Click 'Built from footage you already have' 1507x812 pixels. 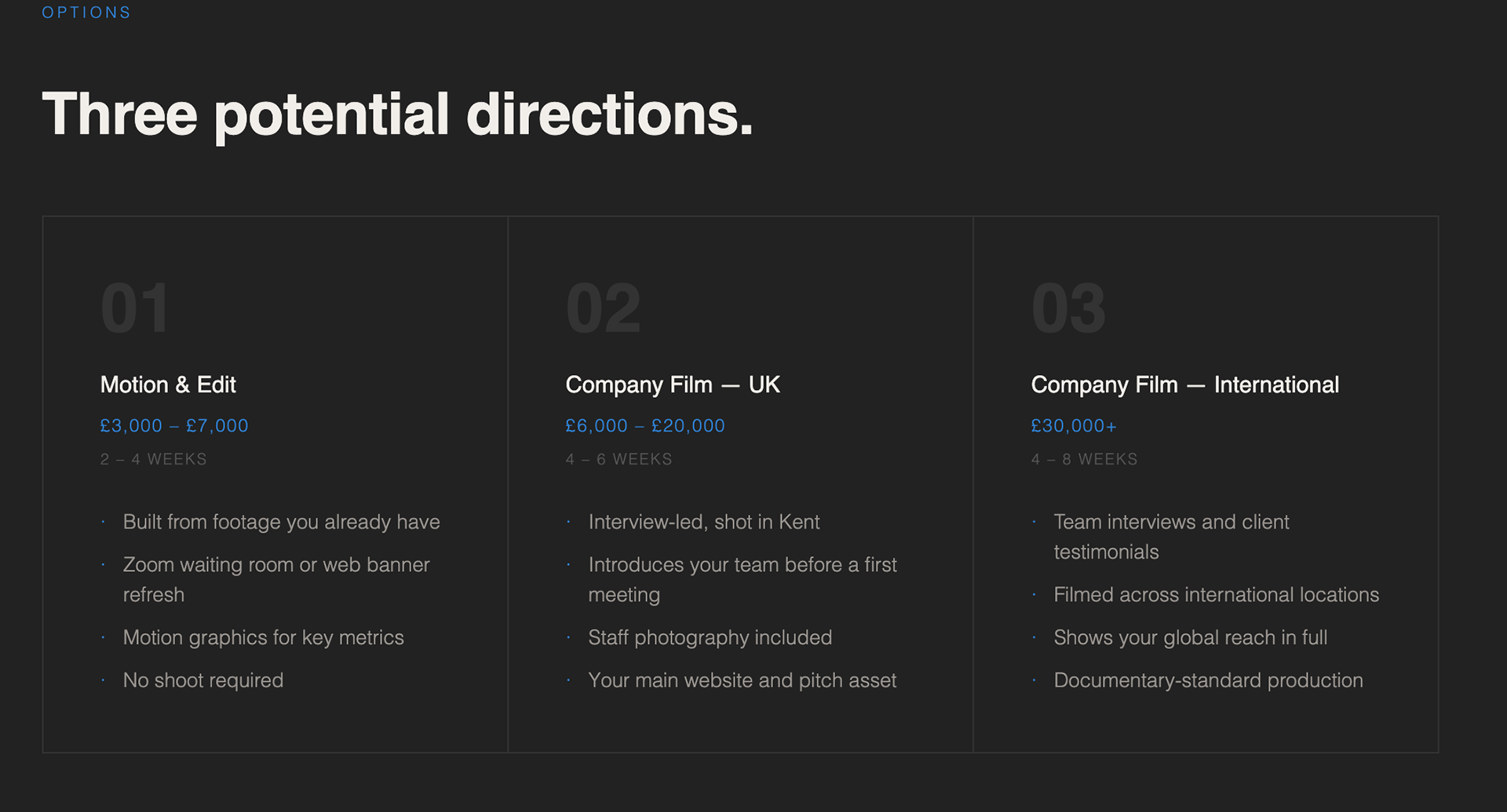click(x=281, y=523)
